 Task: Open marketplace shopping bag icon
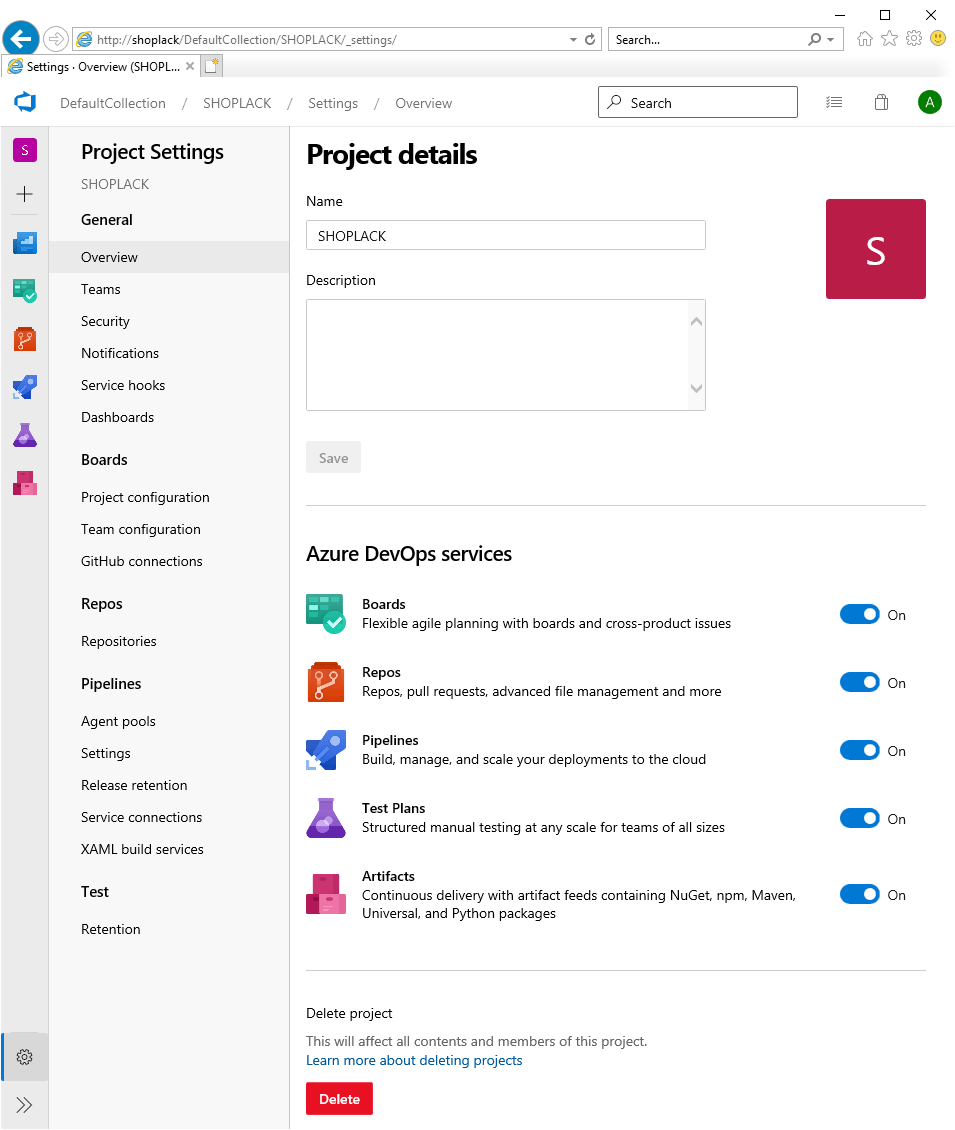(881, 102)
